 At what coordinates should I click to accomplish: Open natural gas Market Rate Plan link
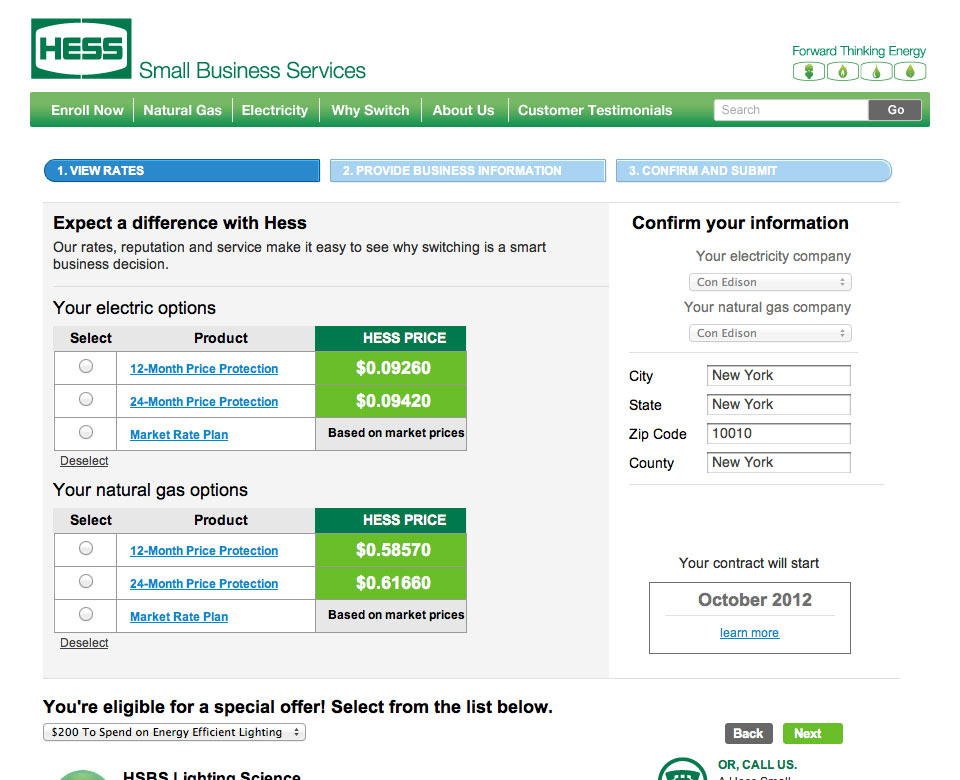(179, 617)
